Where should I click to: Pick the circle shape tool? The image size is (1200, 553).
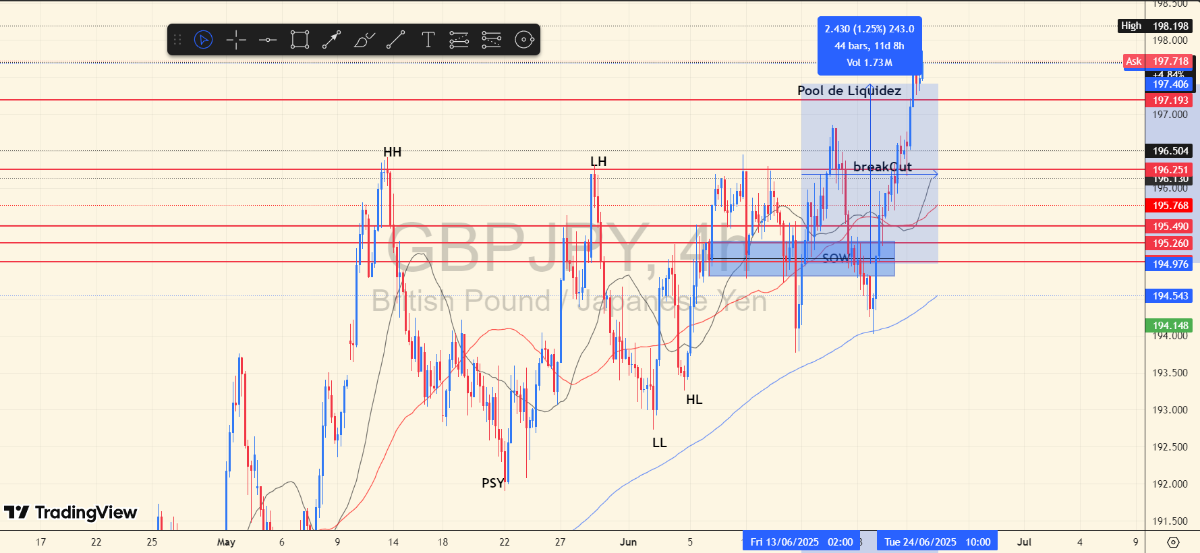click(523, 40)
